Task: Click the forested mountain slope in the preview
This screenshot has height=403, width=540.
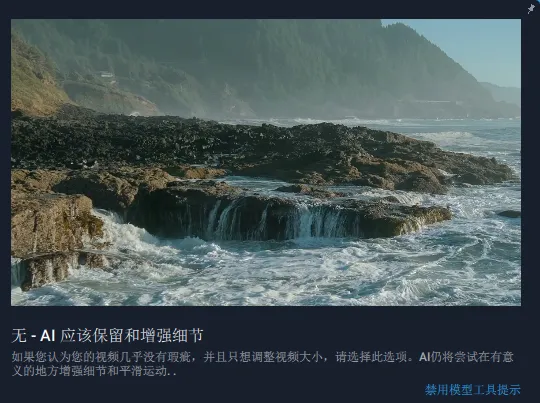Action: [276, 62]
